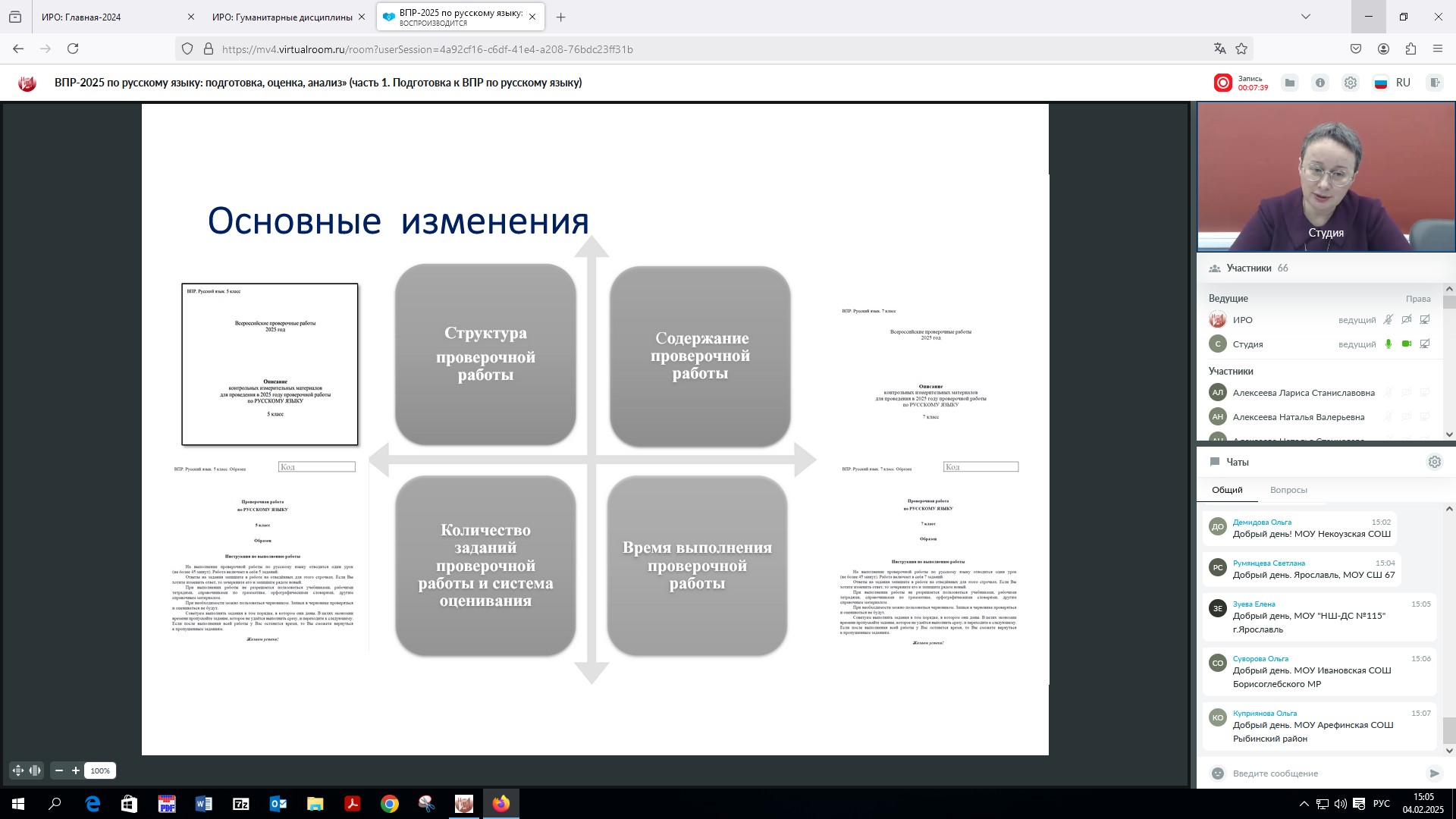
Task: Click message from Демидова Ольга
Action: pos(1300,528)
